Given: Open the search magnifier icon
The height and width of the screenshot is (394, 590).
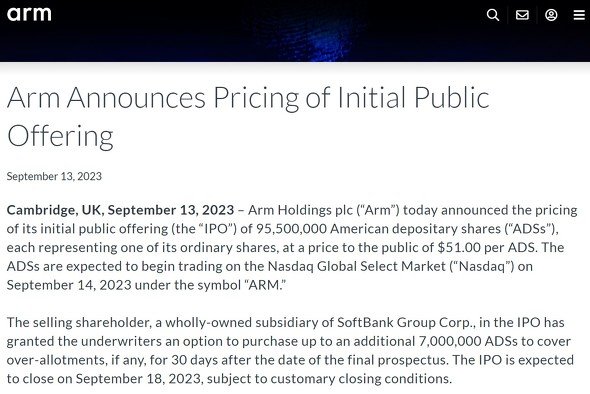Looking at the screenshot, I should tap(493, 15).
